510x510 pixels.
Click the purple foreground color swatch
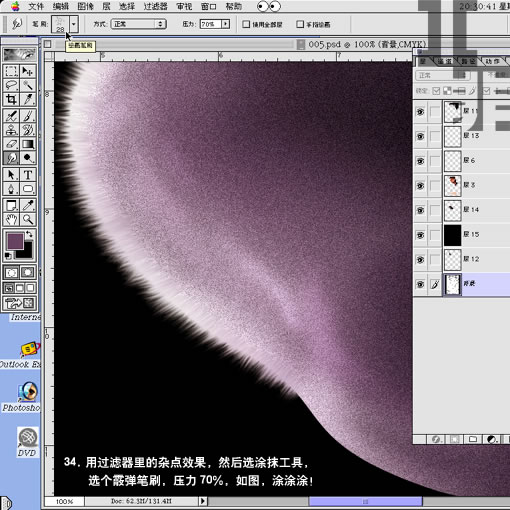click(15, 241)
